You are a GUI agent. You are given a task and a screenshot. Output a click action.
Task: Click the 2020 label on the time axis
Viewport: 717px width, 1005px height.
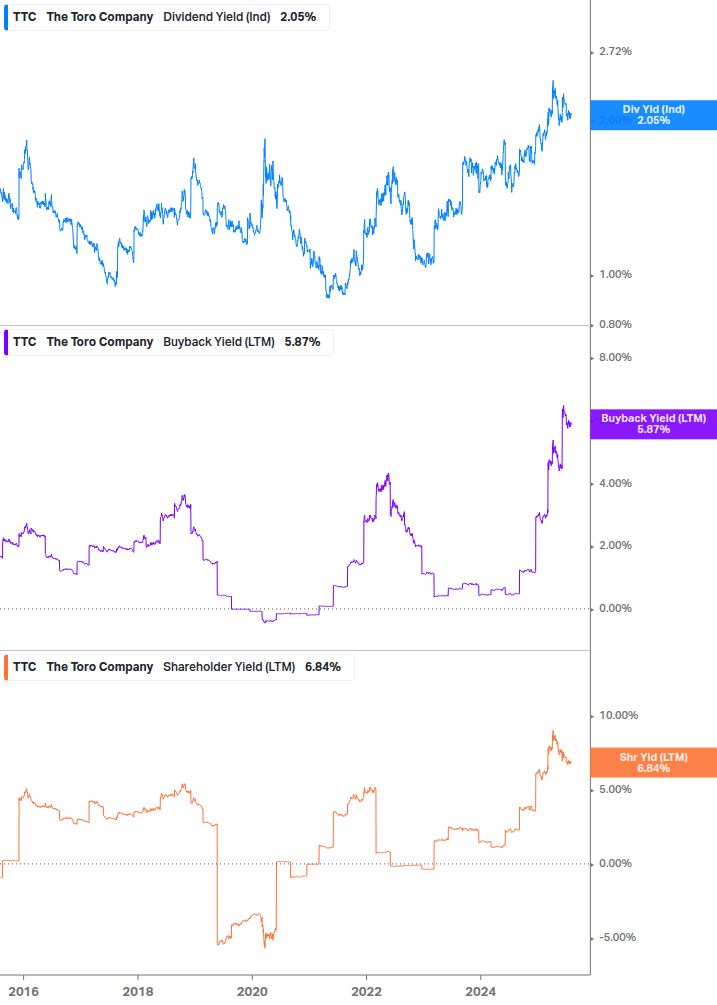(252, 992)
